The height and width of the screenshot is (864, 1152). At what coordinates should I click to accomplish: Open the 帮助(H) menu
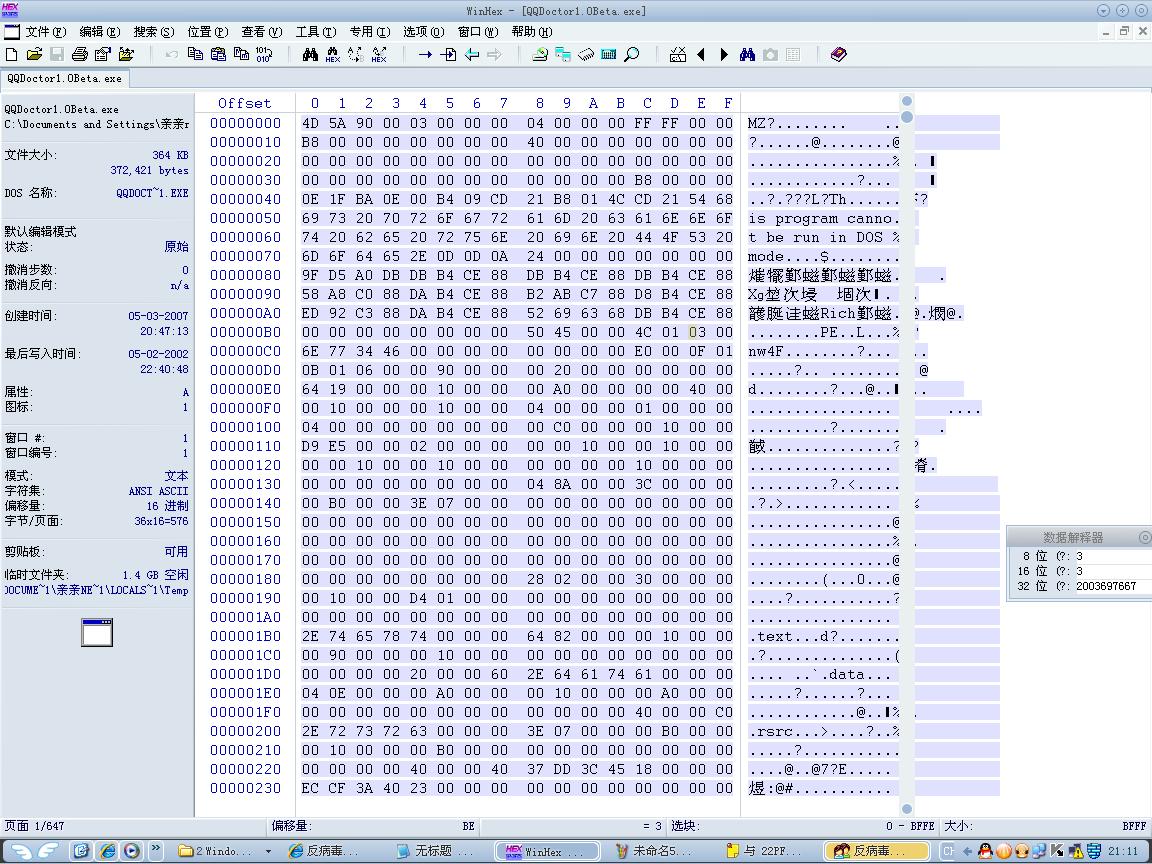[x=532, y=32]
